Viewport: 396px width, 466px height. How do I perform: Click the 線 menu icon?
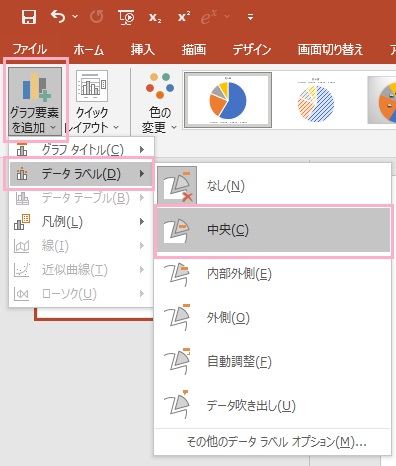pos(22,246)
